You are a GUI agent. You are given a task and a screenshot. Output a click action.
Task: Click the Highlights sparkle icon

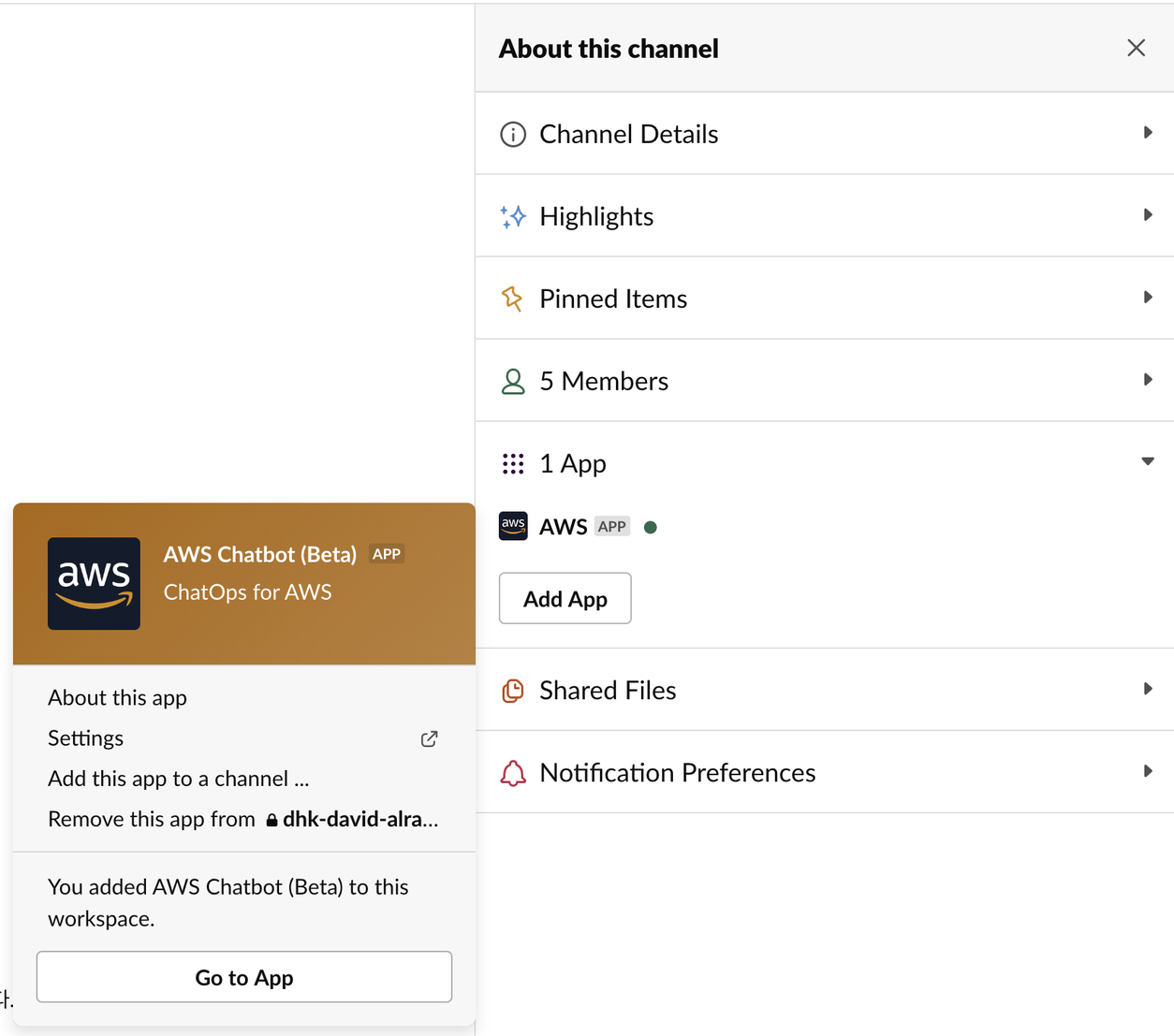click(x=513, y=216)
